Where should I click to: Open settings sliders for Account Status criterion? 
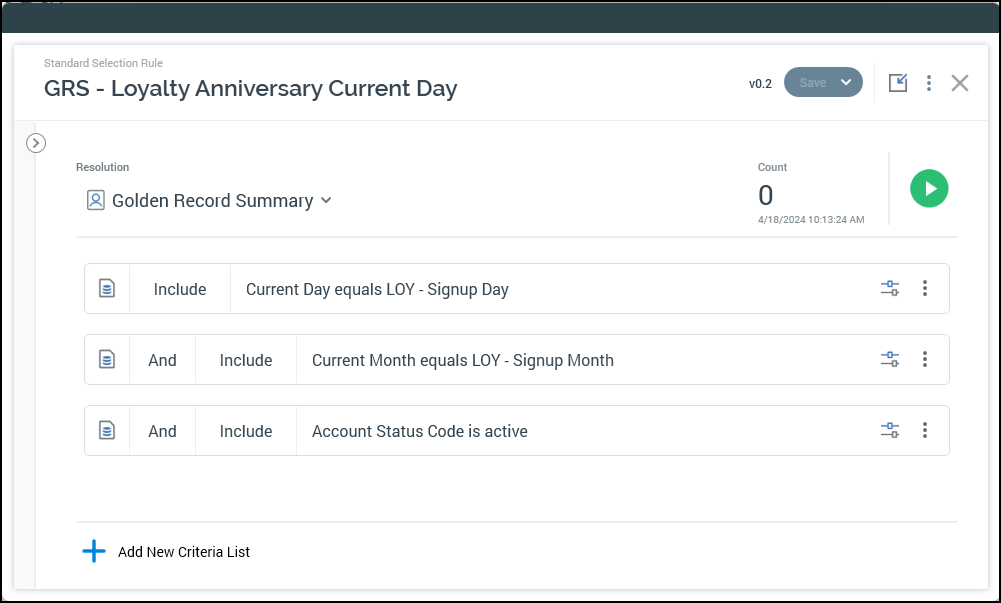889,431
